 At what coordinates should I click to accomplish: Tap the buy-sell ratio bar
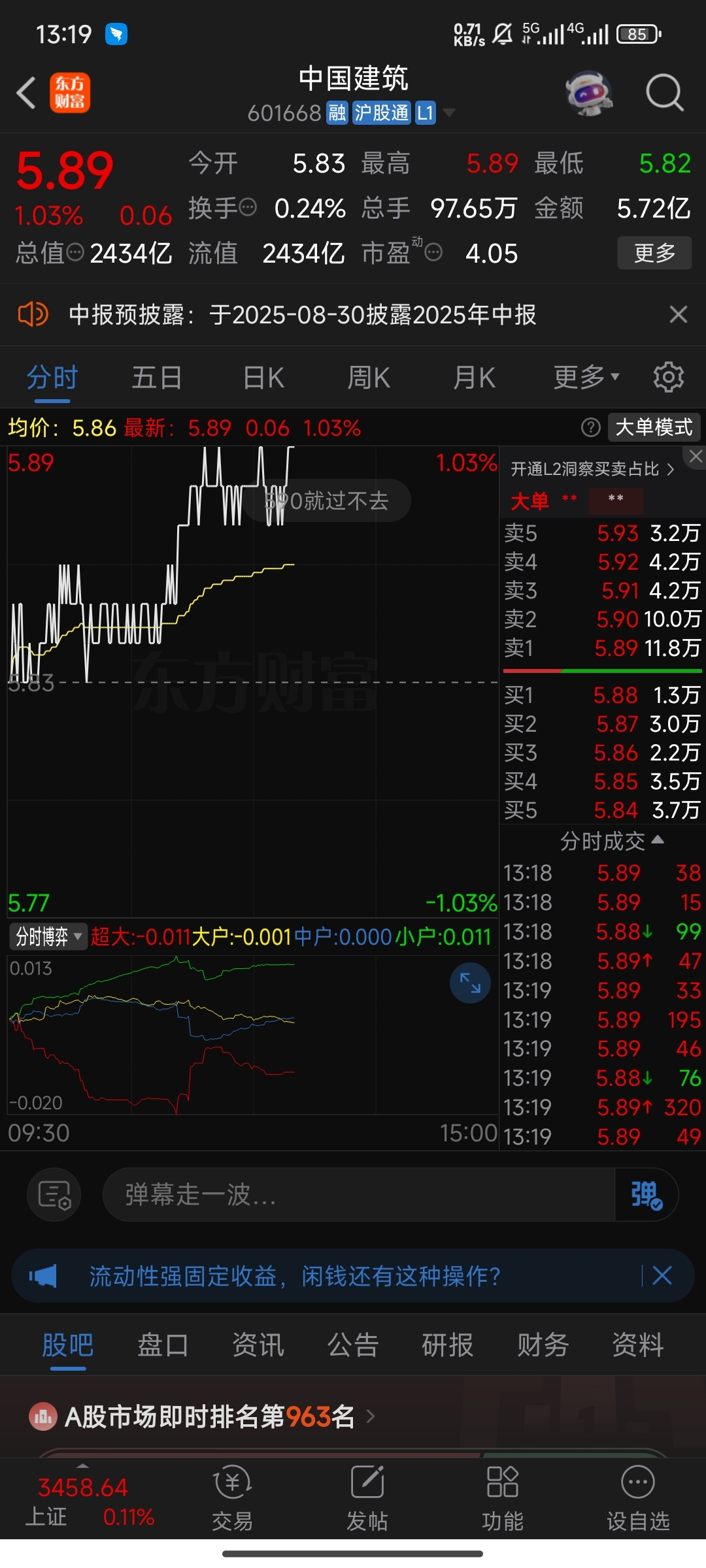(602, 671)
